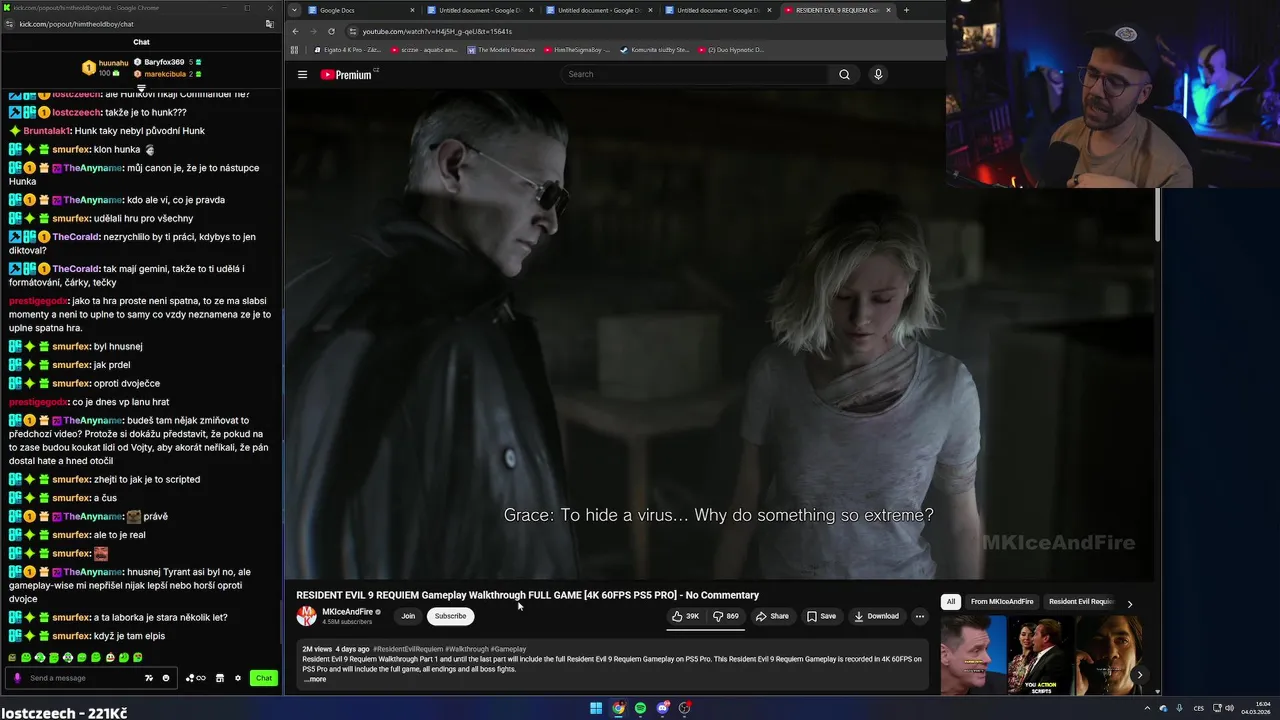Open more actions ellipsis under video
Screen dimensions: 1280x720
tap(920, 616)
